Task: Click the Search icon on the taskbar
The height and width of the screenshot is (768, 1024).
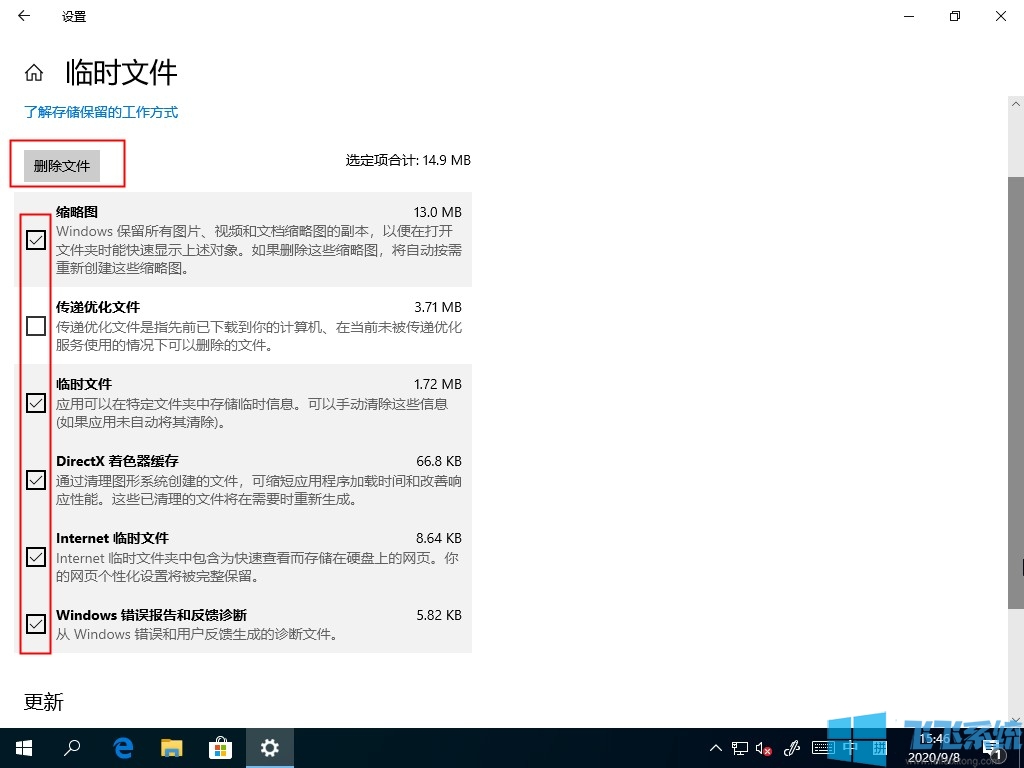Action: [x=72, y=747]
